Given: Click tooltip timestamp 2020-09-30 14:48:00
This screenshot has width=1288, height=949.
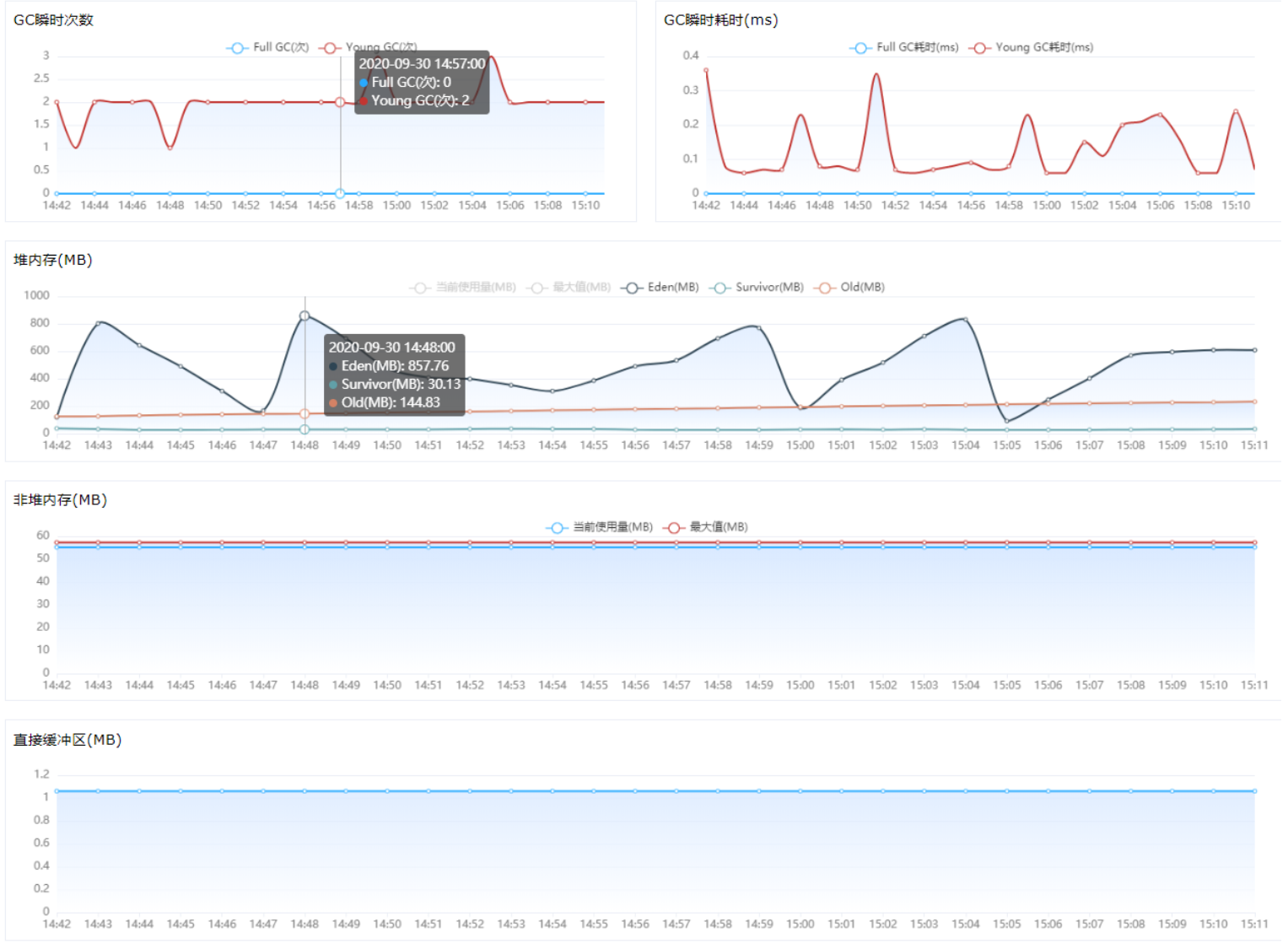Looking at the screenshot, I should pos(392,348).
